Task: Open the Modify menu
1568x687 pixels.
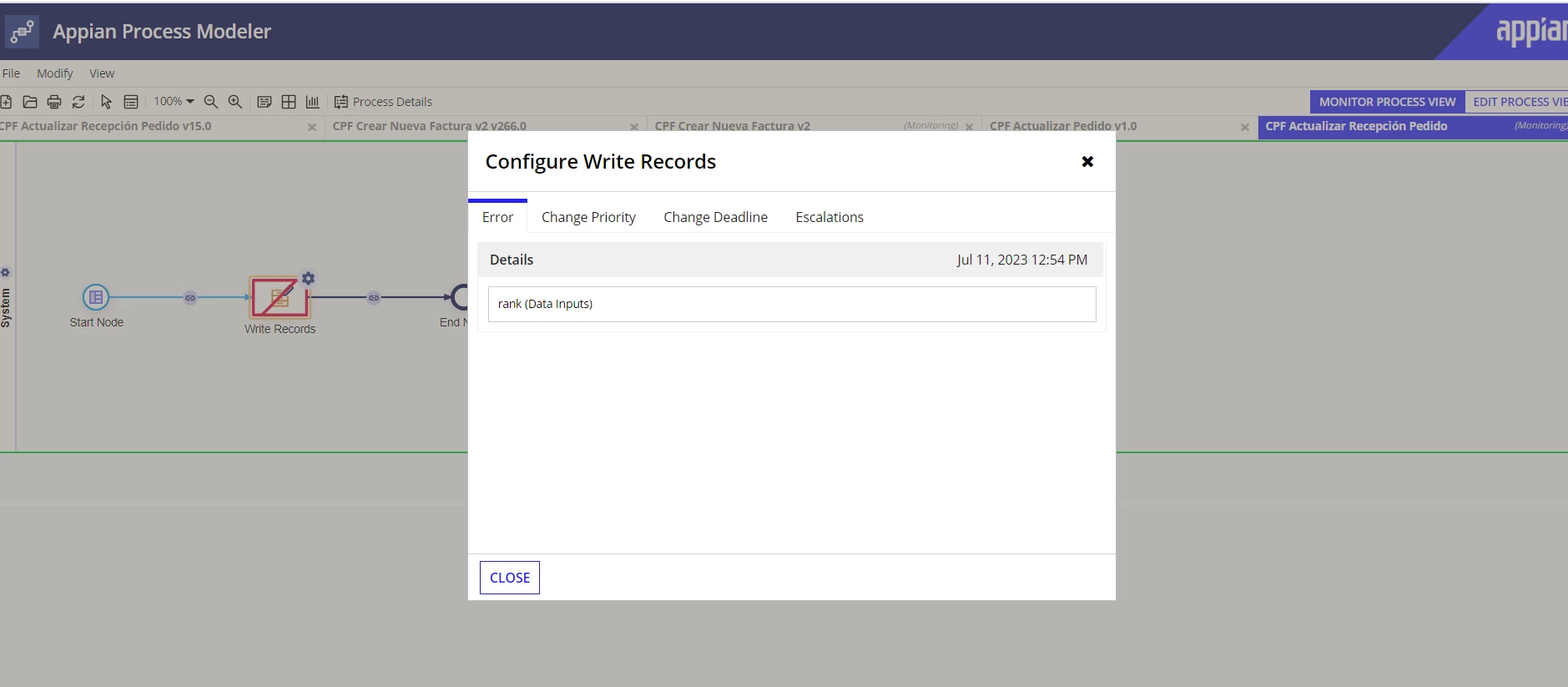Action: click(55, 73)
